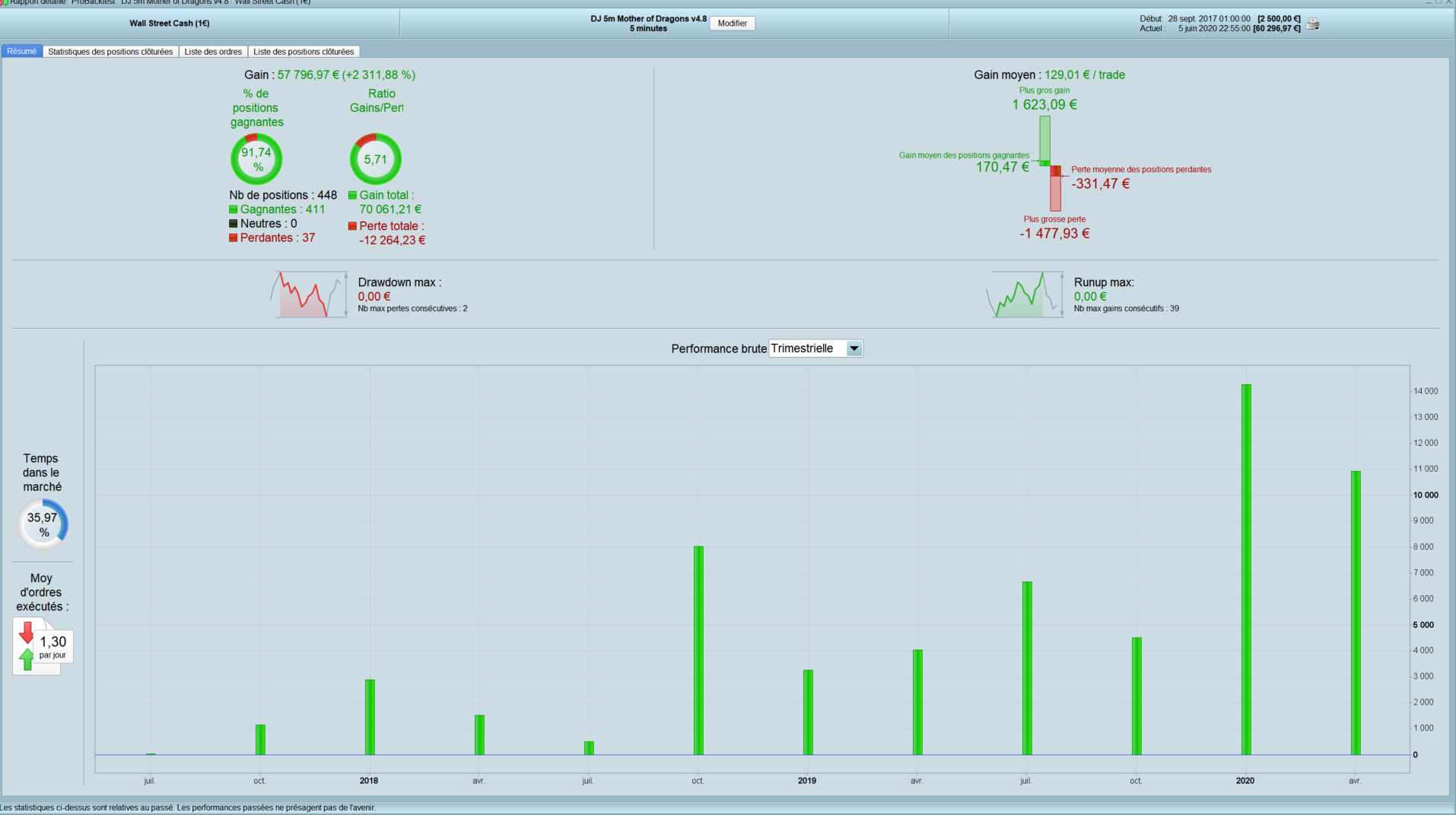Image resolution: width=1456 pixels, height=815 pixels.
Task: Click the DJ 5m Mother of Dragons v4.8 title
Action: [648, 19]
